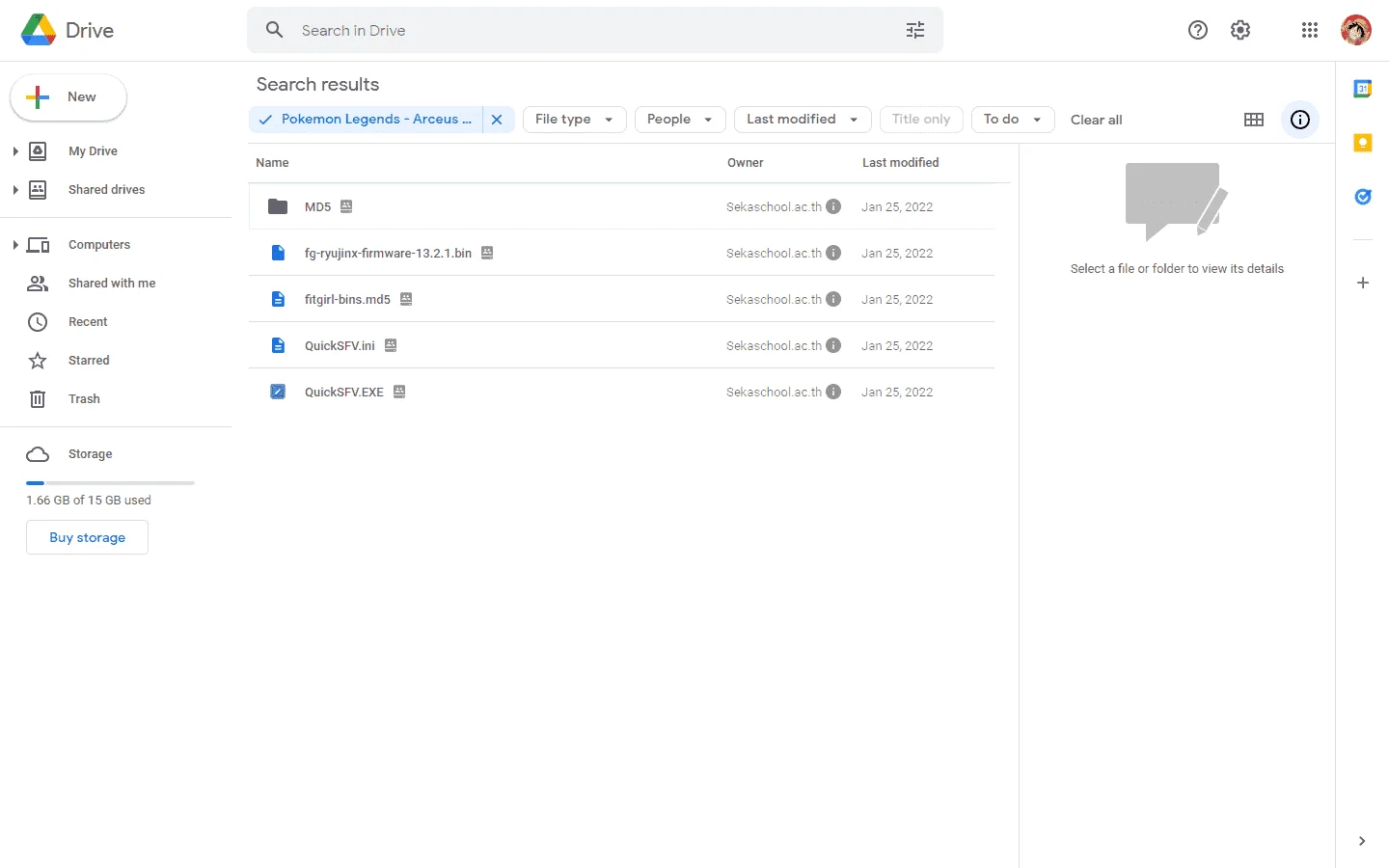Sort by Name column header
The image size is (1389, 868).
point(272,163)
